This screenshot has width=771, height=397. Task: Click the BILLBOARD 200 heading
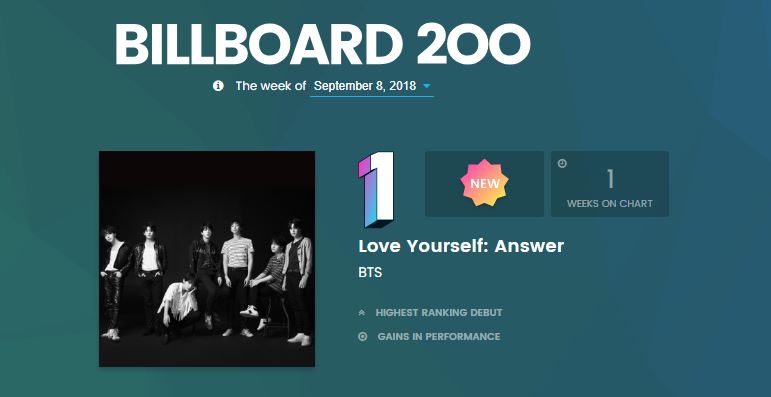point(323,43)
